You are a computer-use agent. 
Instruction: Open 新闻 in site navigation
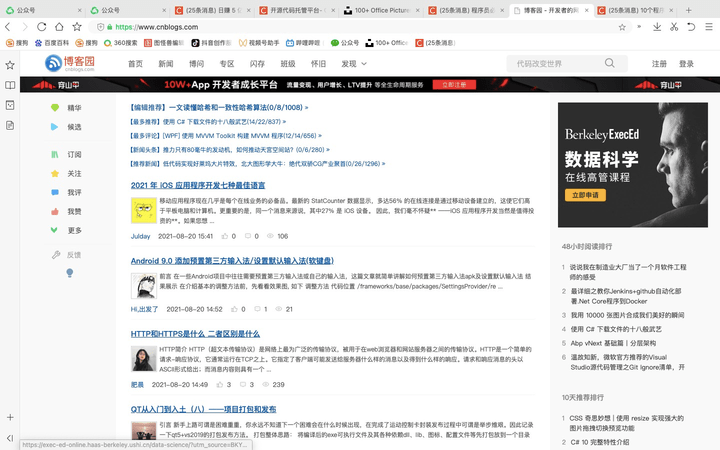pyautogui.click(x=166, y=64)
